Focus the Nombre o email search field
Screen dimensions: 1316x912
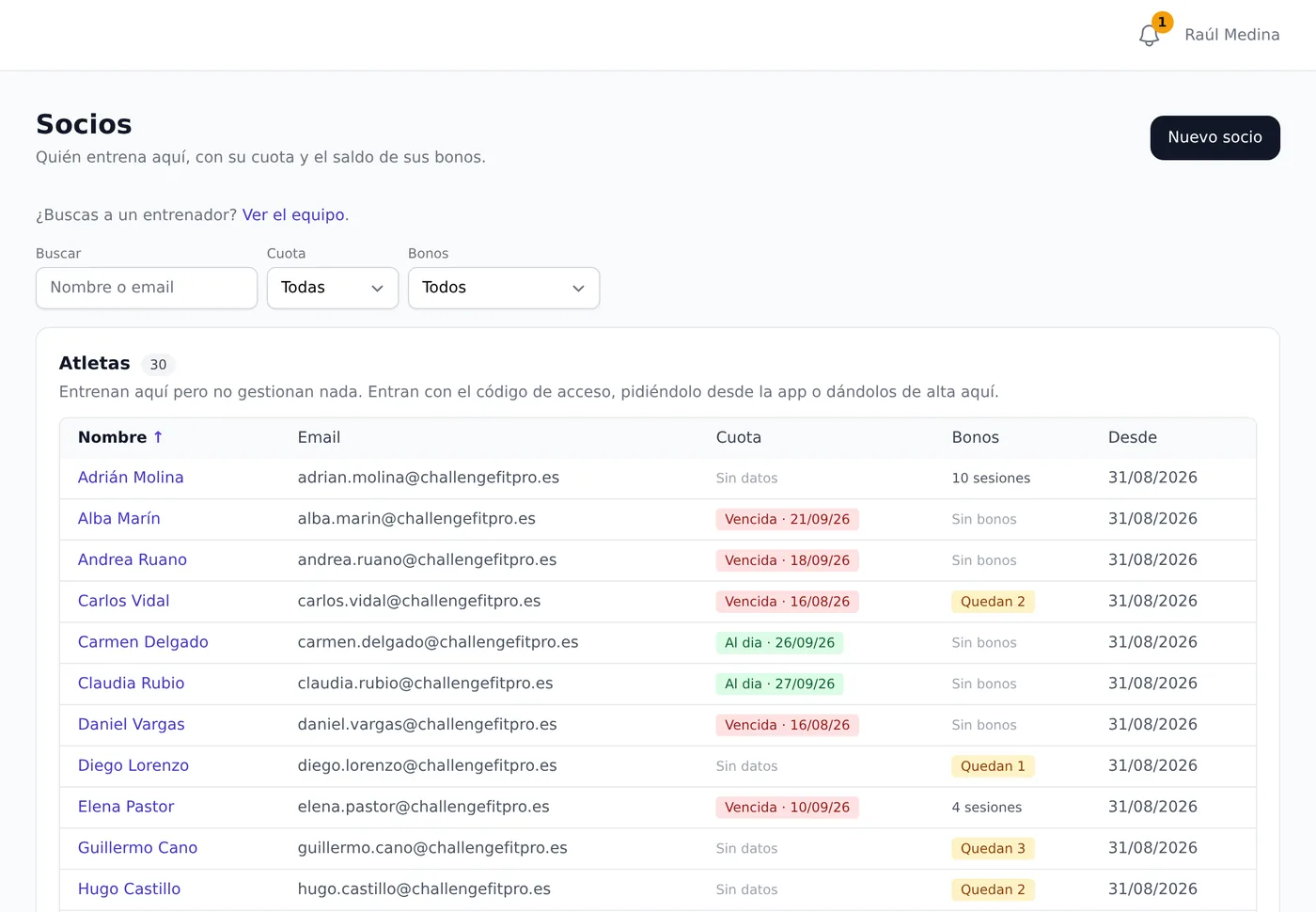[x=147, y=288]
